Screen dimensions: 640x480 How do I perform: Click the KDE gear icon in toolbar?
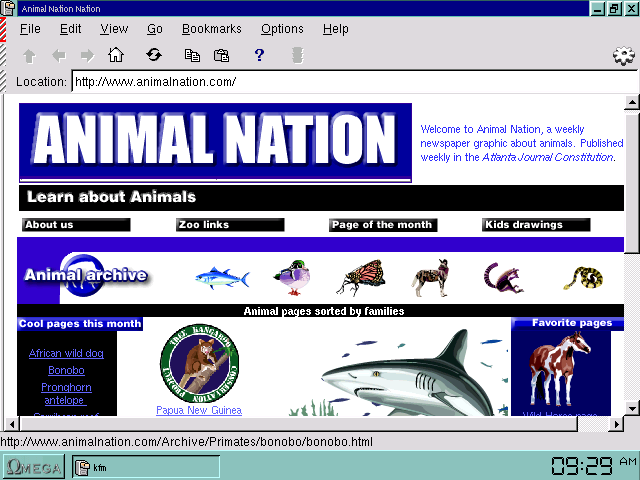[624, 56]
